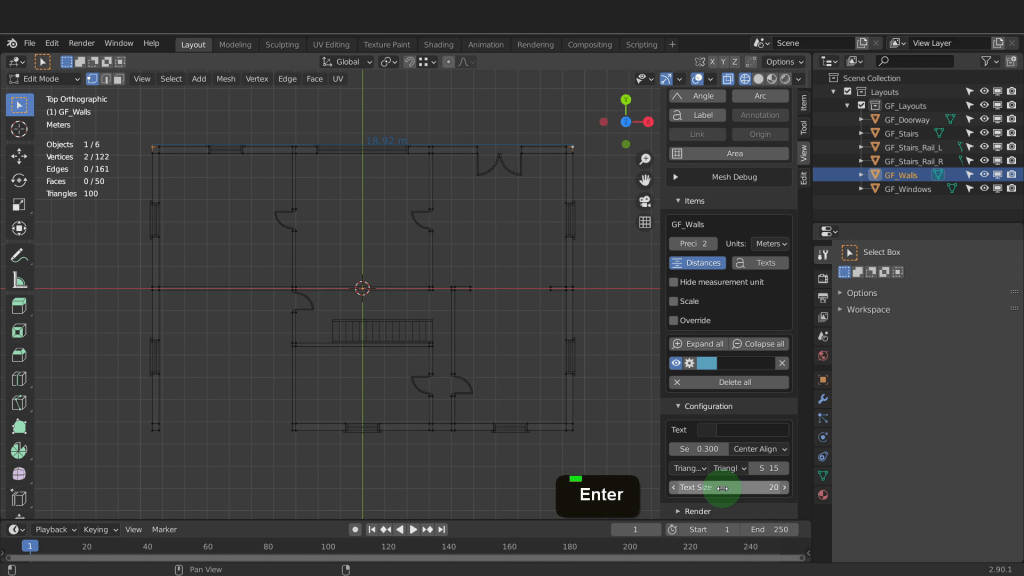1024x576 pixels.
Task: Switch to the Modeling workspace tab
Action: pos(235,44)
